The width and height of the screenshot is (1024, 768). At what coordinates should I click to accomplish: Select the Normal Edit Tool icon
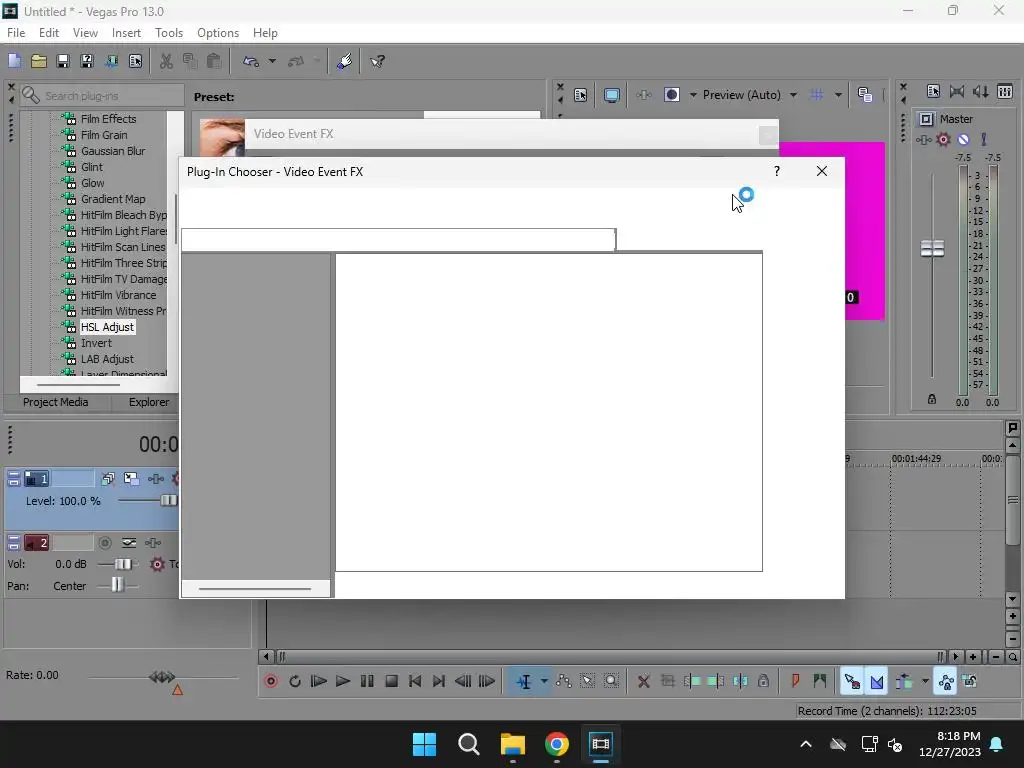point(524,682)
